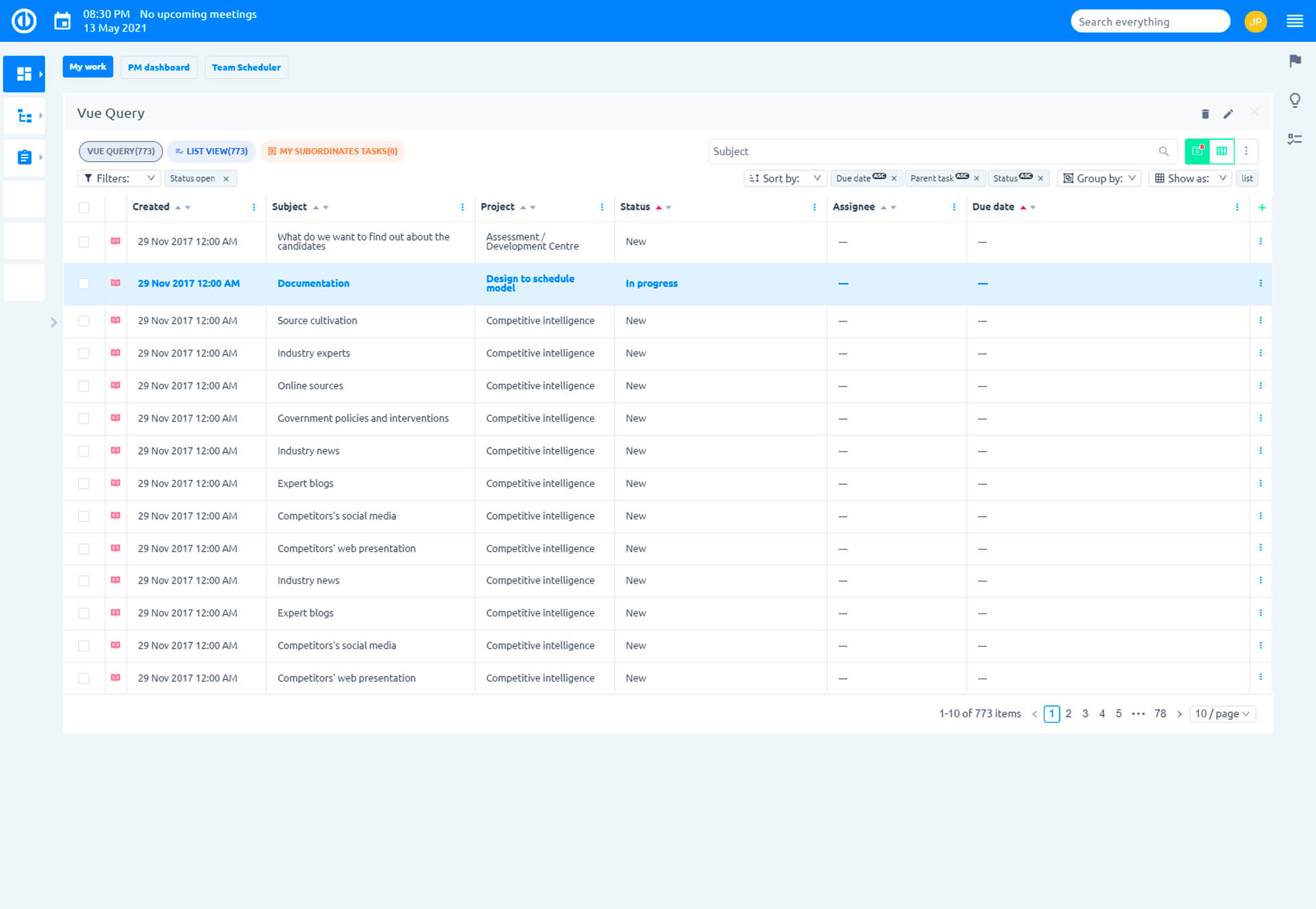This screenshot has width=1316, height=909.
Task: Click the lightbulb icon in right sidebar
Action: pos(1295,100)
